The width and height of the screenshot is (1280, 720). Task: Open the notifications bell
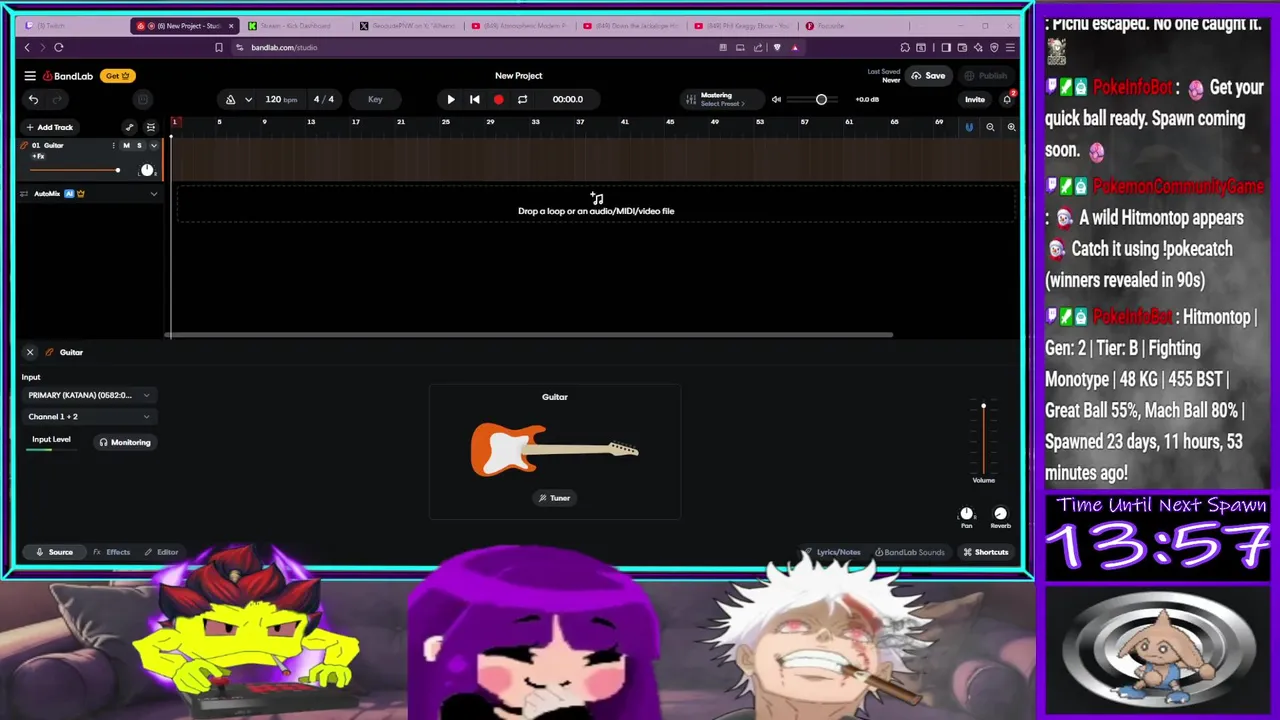coord(1007,99)
